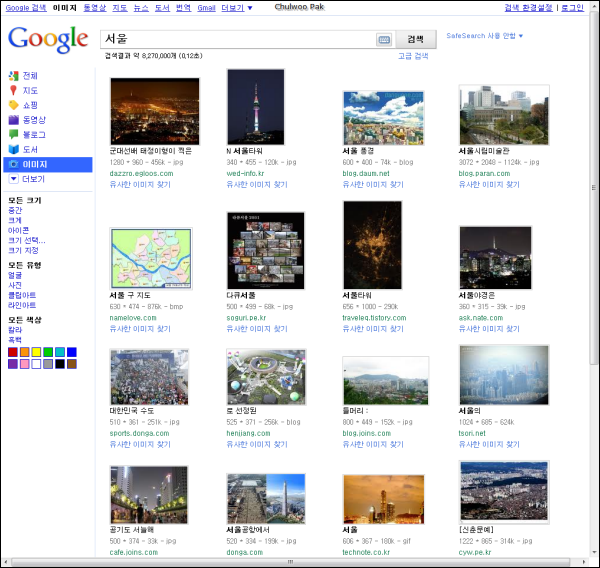Click the Google logo
Viewport: 600px width, 568px height.
coord(48,39)
